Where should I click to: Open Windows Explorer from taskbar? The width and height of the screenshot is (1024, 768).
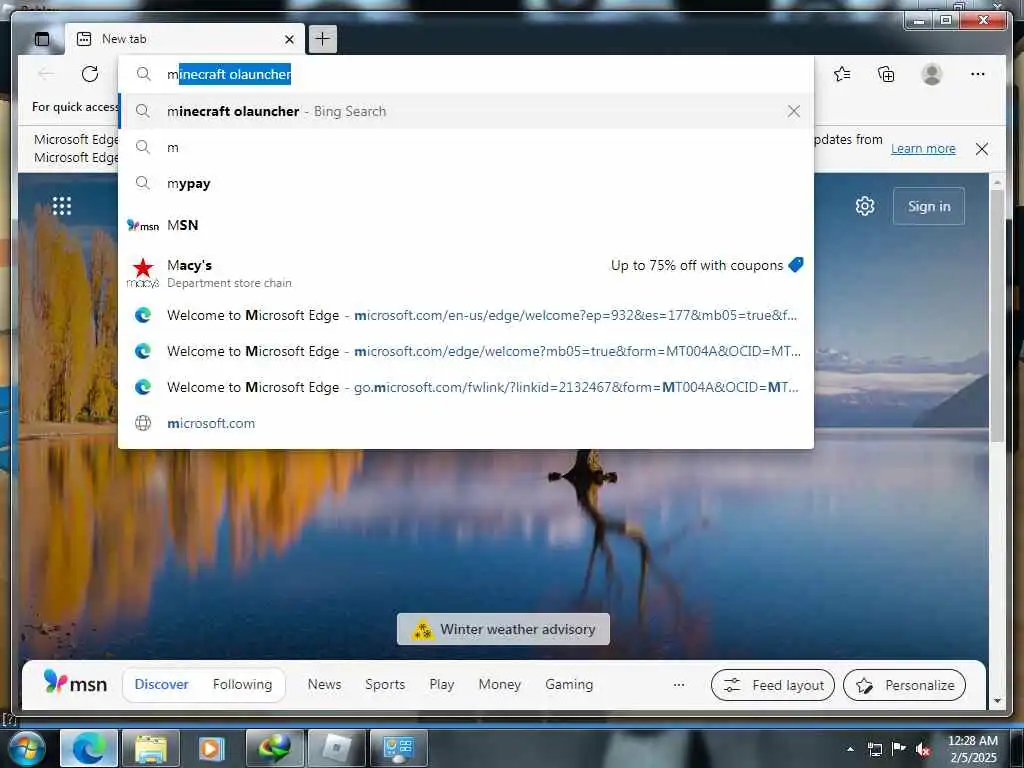150,748
